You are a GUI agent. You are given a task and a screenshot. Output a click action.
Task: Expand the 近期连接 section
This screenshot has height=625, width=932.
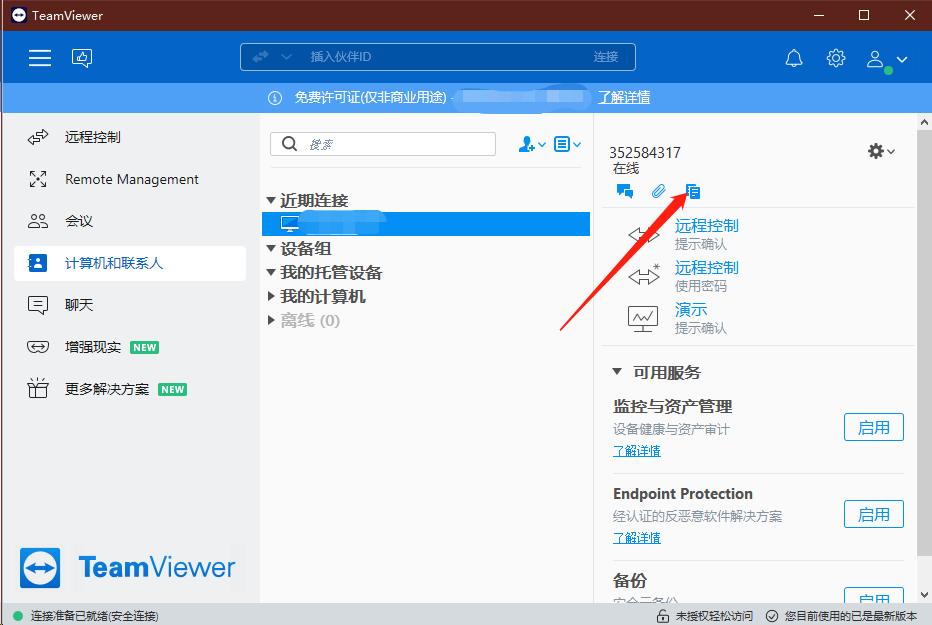[x=272, y=200]
